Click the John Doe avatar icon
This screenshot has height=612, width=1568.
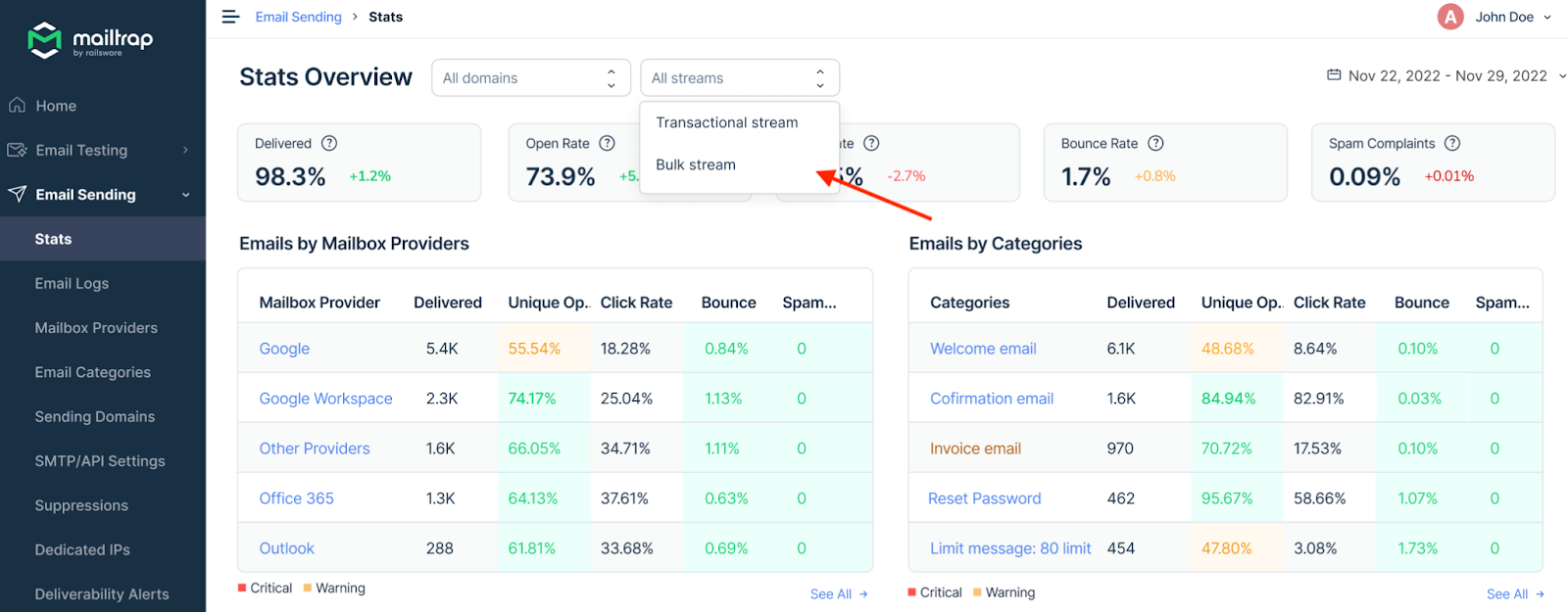1449,17
